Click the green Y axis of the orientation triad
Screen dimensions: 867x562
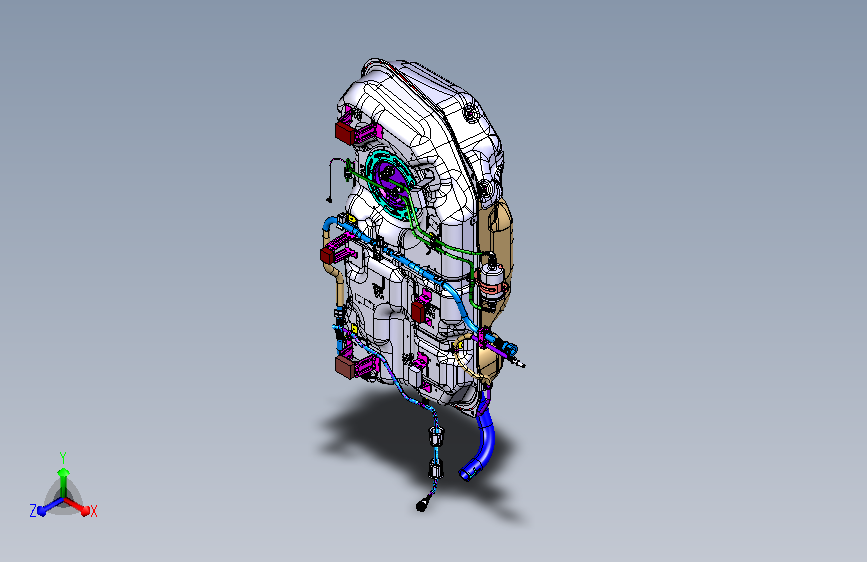point(63,481)
